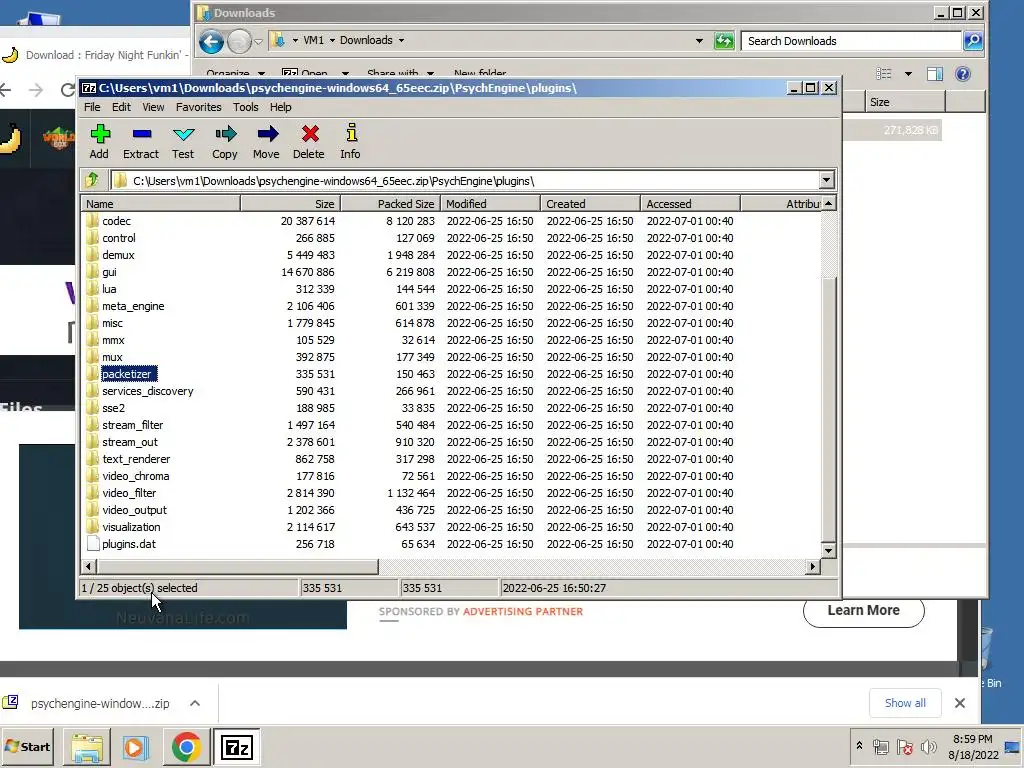Image resolution: width=1024 pixels, height=768 pixels.
Task: Toggle the preview pane in Downloads window
Action: point(935,74)
